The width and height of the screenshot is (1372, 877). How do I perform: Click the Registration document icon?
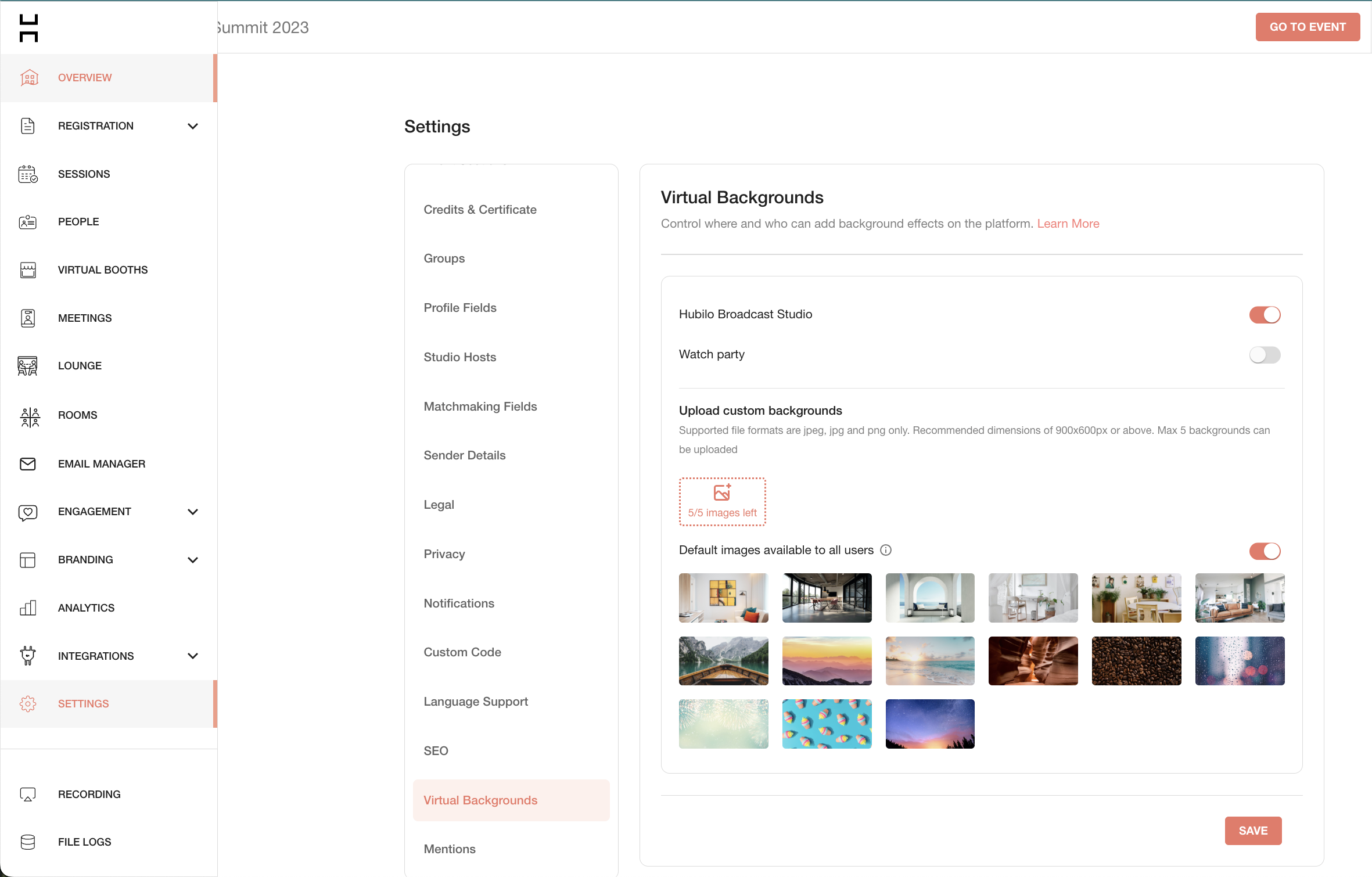pyautogui.click(x=28, y=126)
